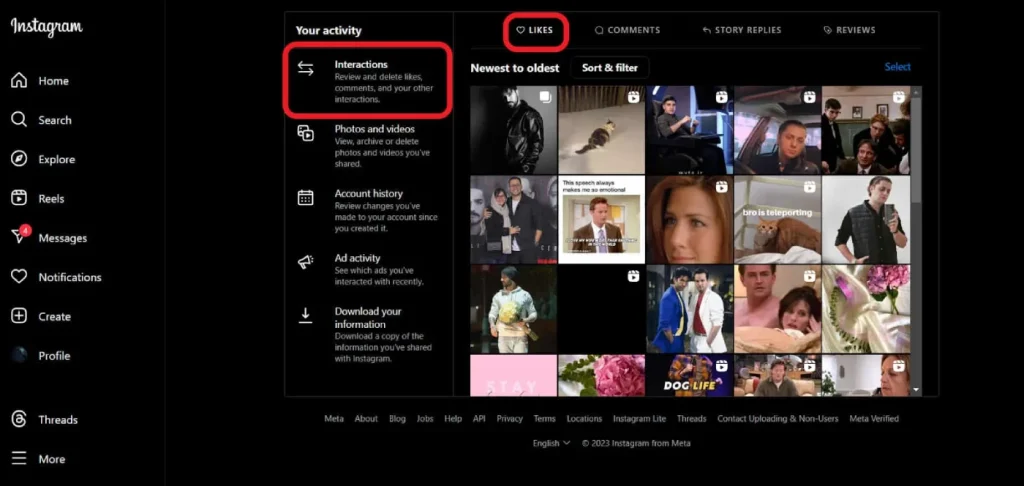Click the Instagram Lite footer link

coord(639,419)
